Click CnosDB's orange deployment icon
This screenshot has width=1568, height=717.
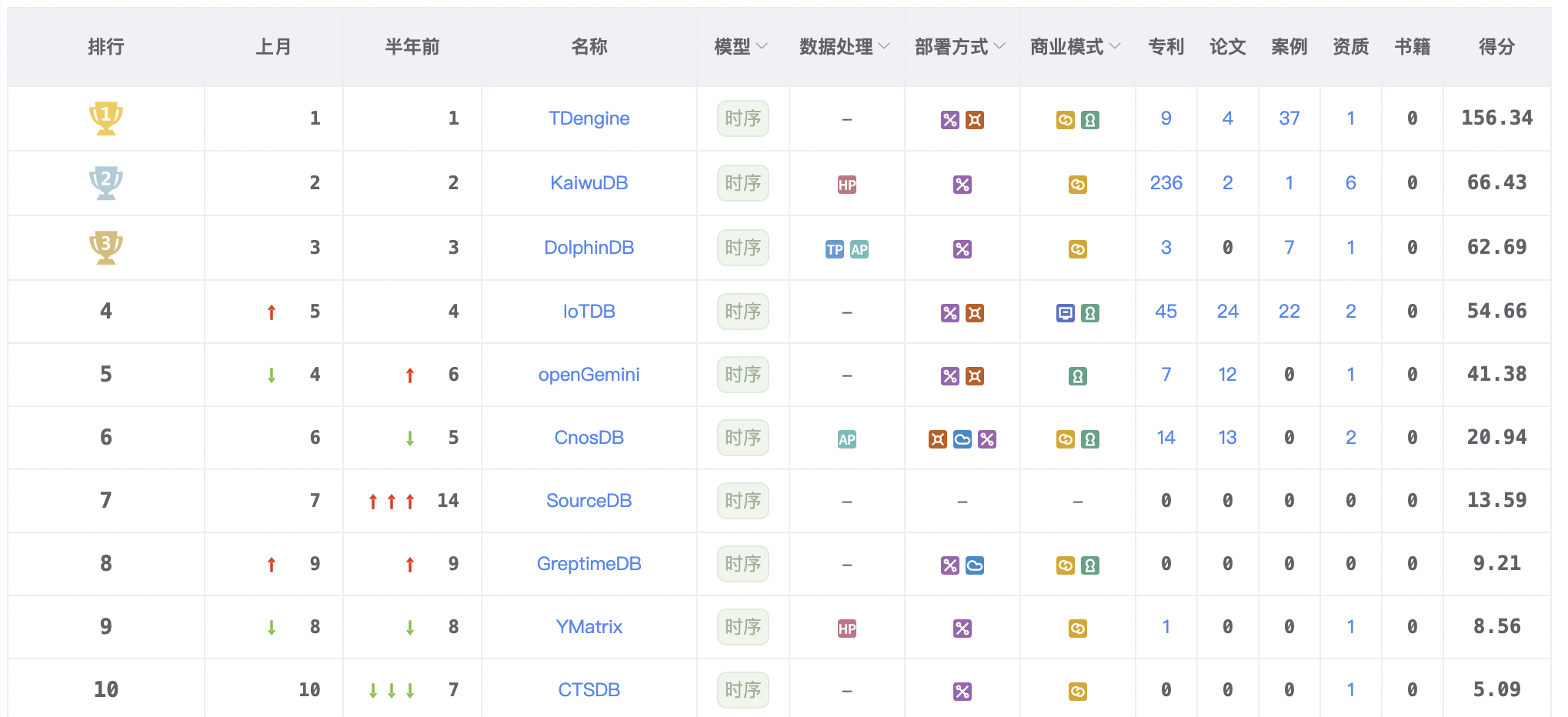click(x=938, y=439)
